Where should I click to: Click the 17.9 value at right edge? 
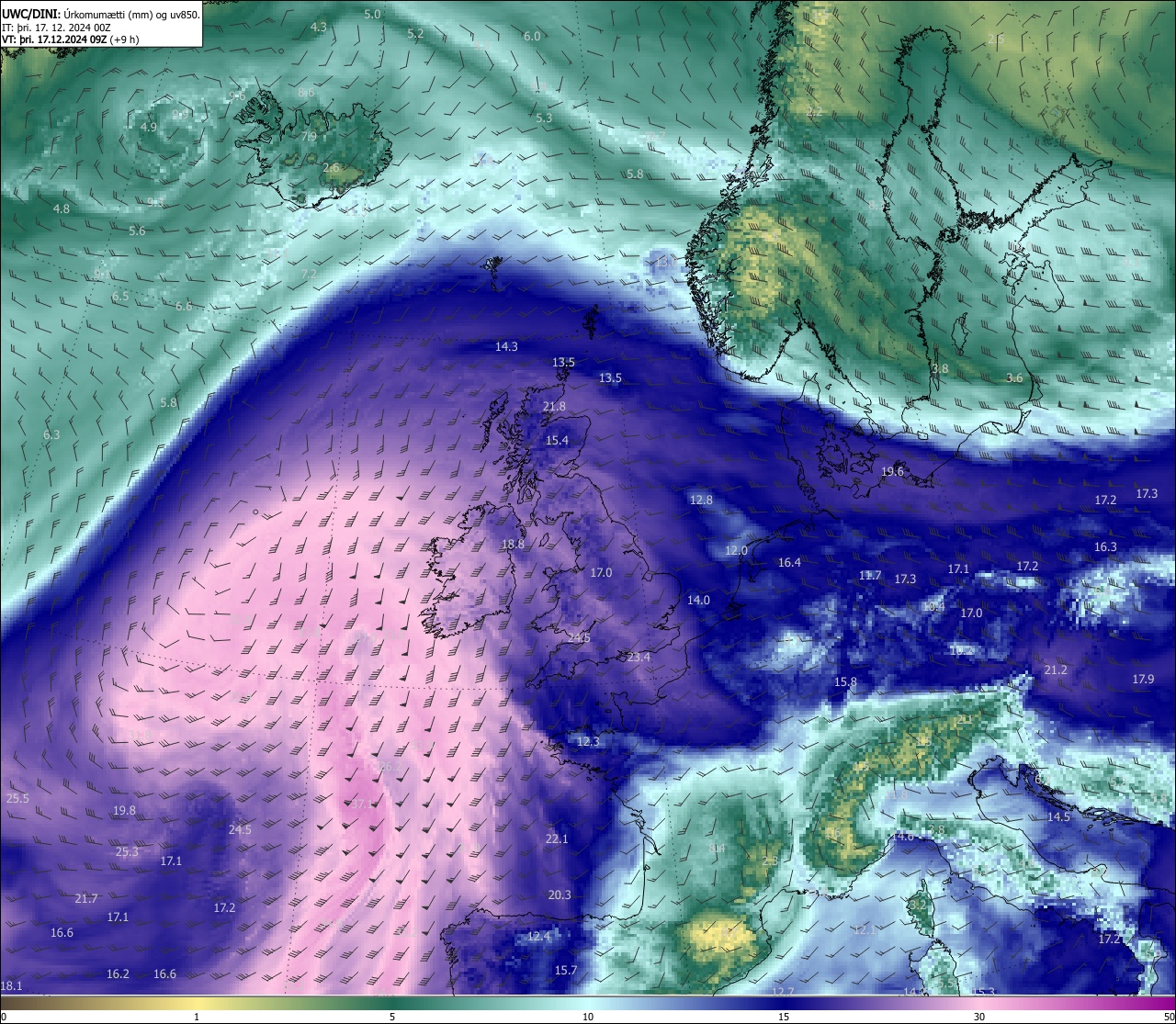pos(1143,679)
